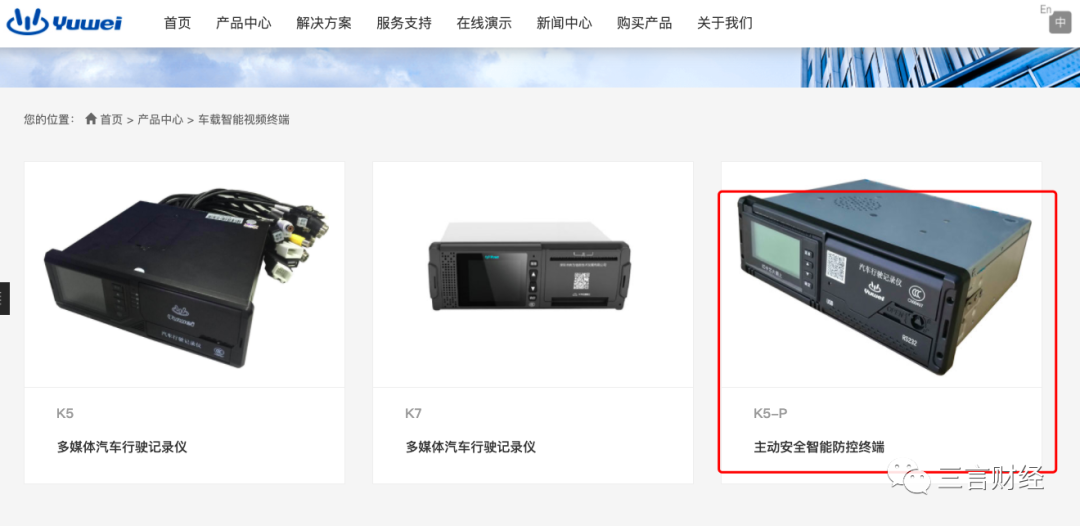Click K7 多媒体汽车行驶记录仪 title
Viewport: 1080px width, 526px height.
(x=470, y=448)
